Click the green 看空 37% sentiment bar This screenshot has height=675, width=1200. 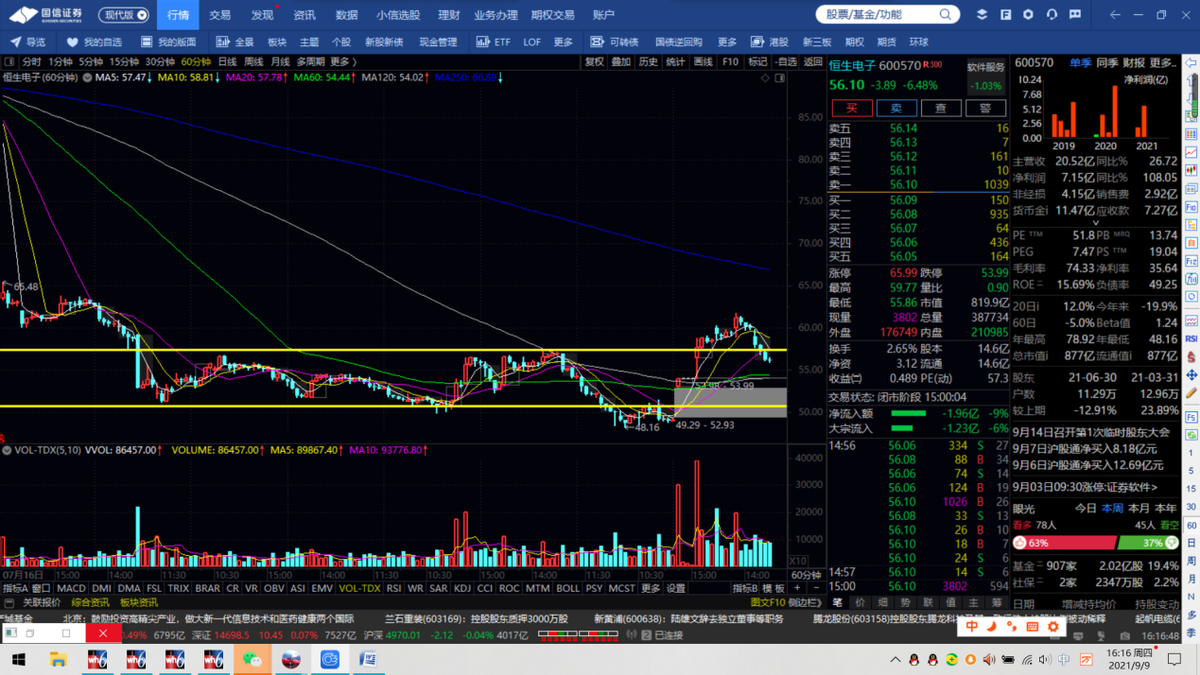pos(1148,543)
